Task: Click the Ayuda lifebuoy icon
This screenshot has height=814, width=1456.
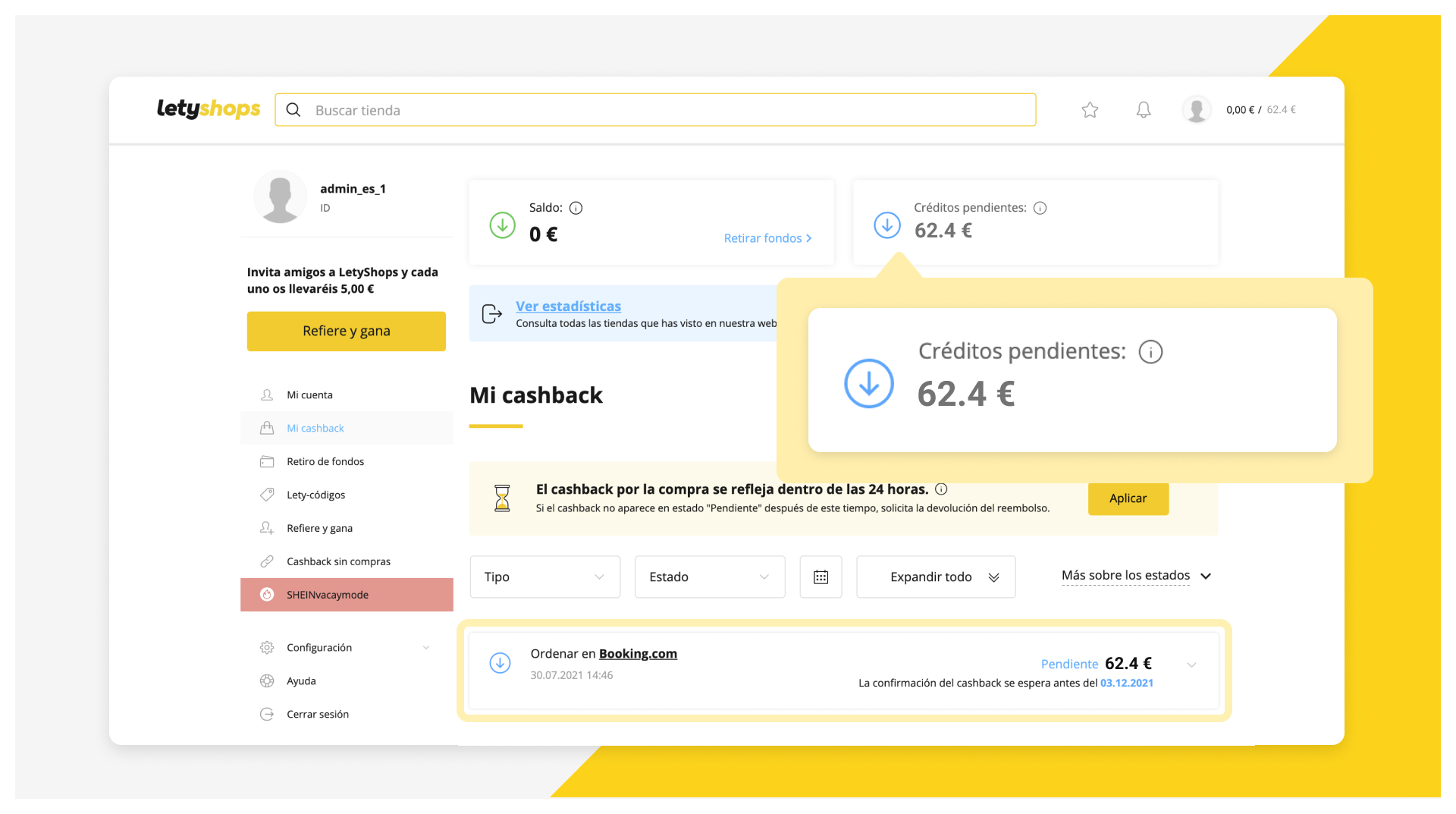Action: click(x=267, y=681)
